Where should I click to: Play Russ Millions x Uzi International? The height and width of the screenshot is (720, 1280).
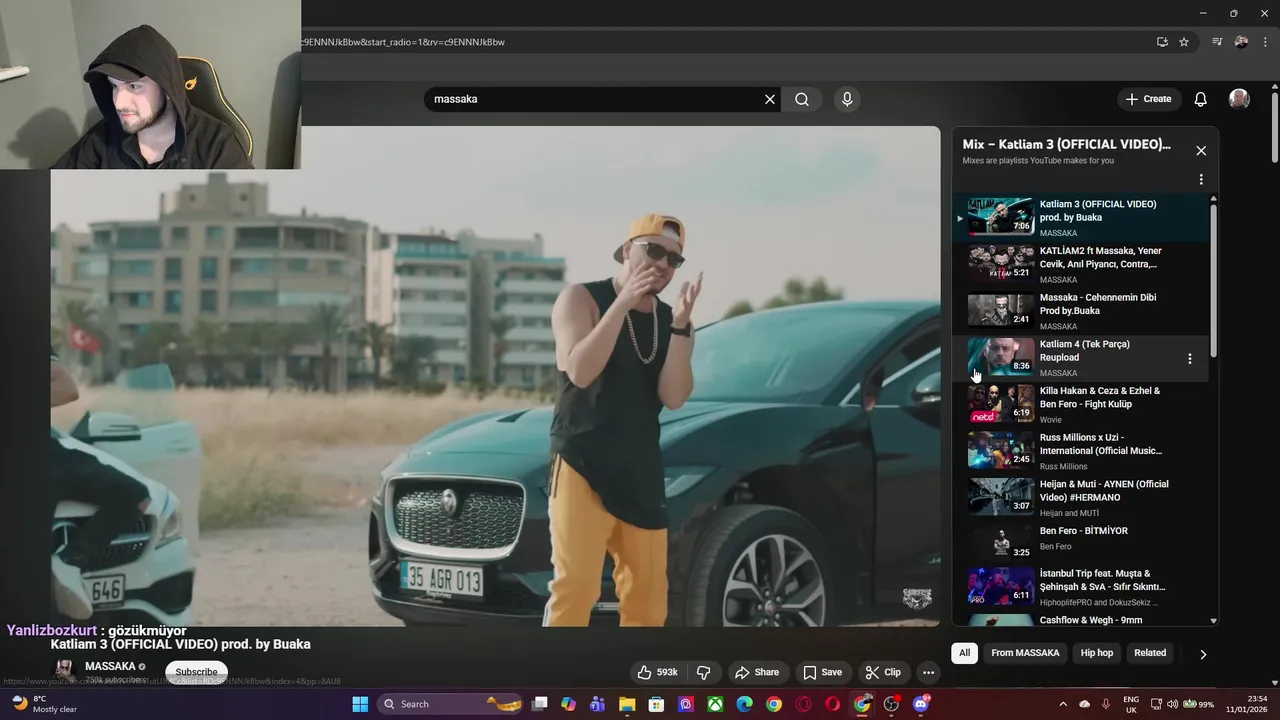click(x=1080, y=451)
